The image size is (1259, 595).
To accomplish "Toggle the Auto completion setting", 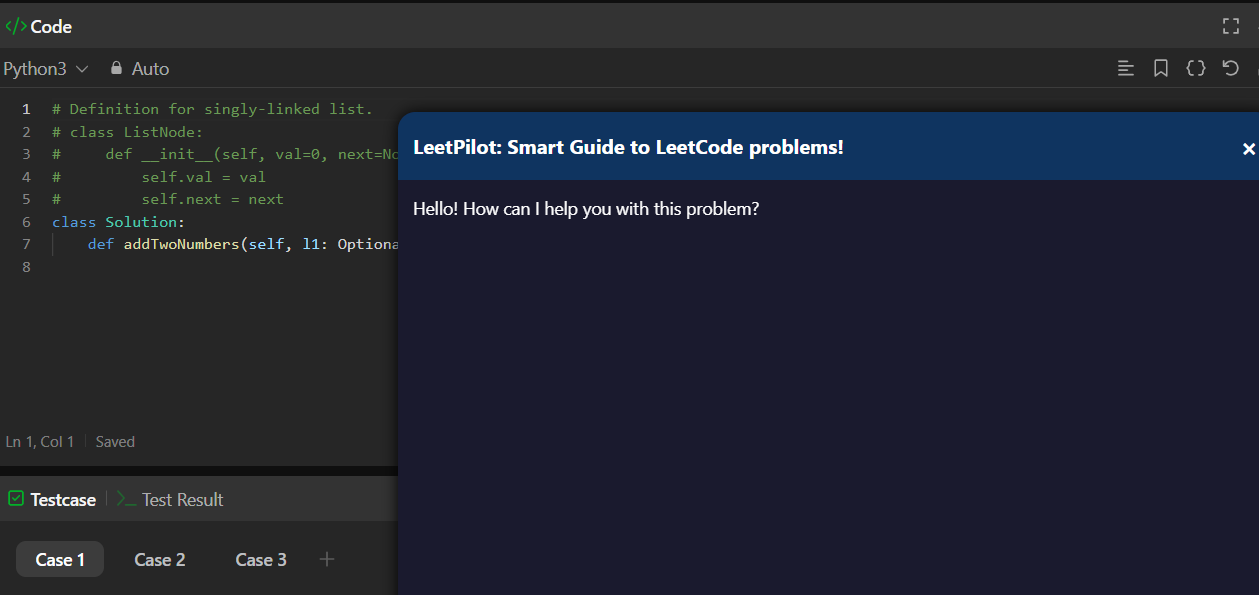I will (x=150, y=69).
